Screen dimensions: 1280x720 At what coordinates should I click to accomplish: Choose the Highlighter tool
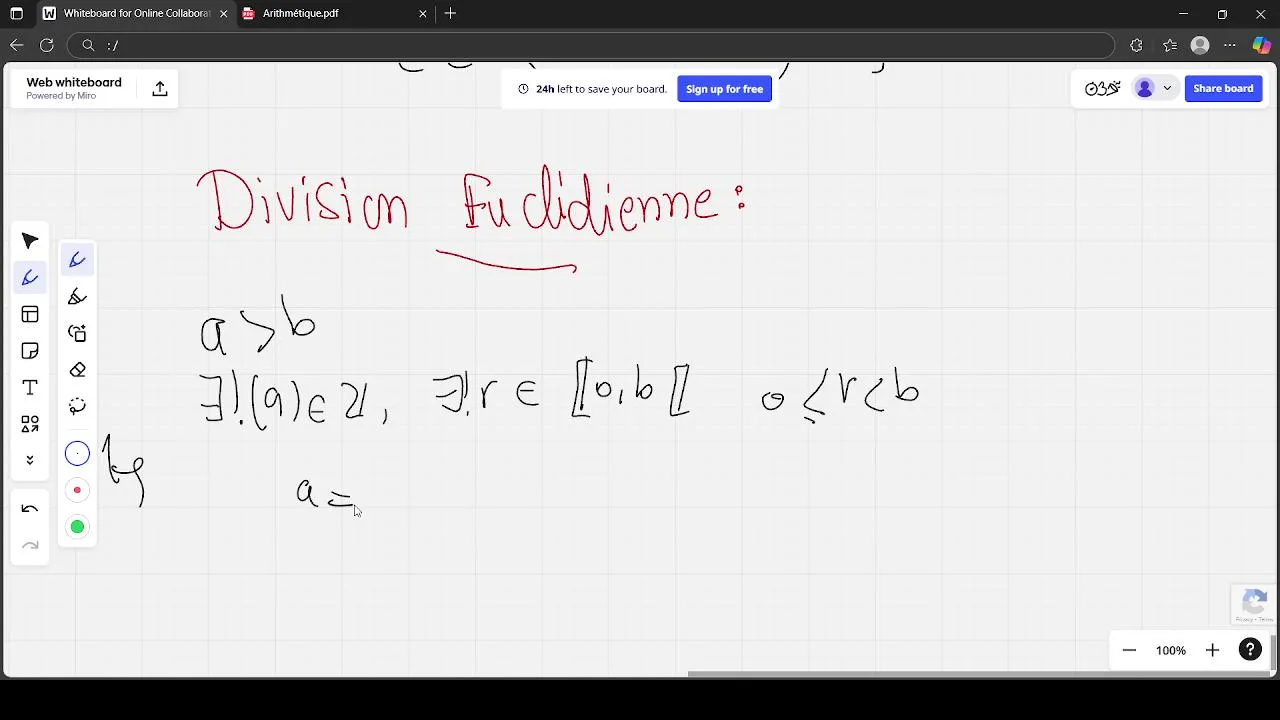pyautogui.click(x=77, y=297)
